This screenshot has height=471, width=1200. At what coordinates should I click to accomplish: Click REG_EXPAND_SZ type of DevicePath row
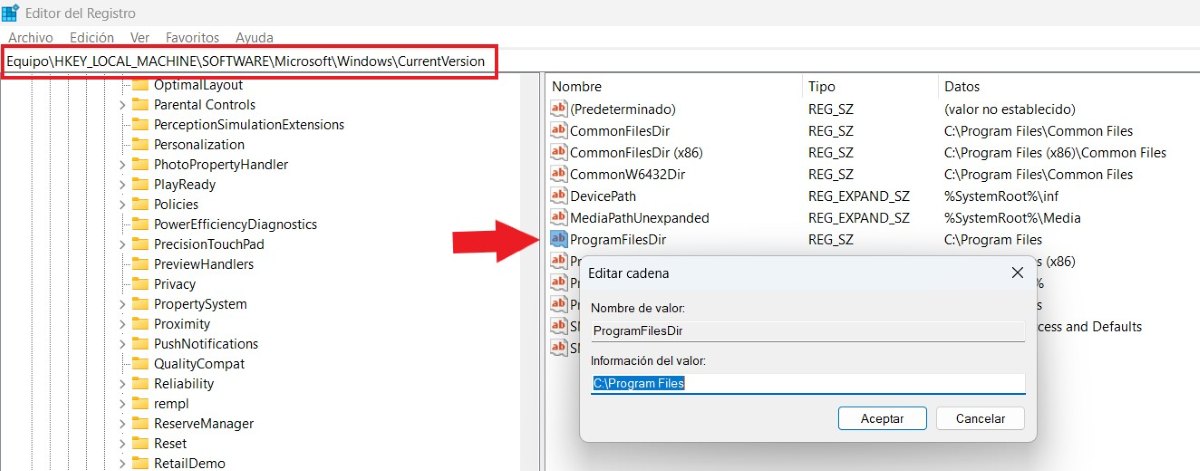point(859,196)
